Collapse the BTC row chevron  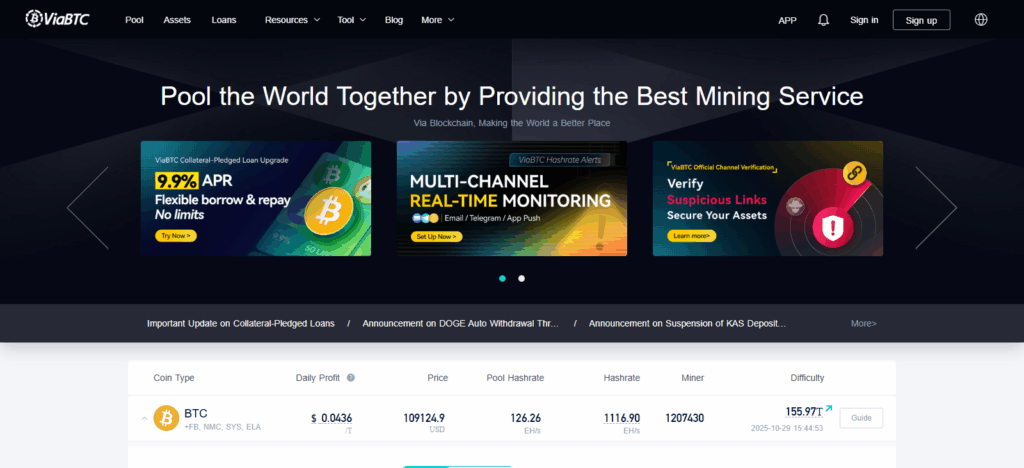click(144, 418)
